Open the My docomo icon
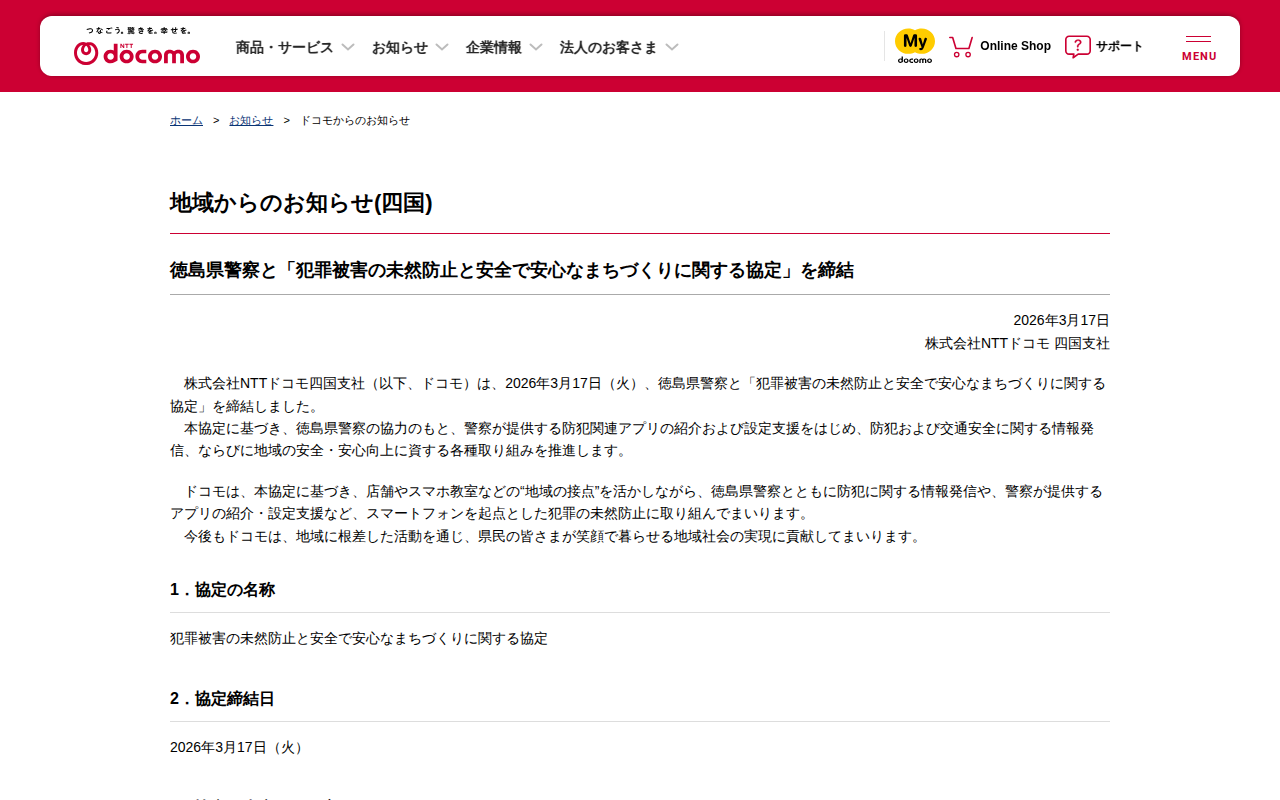Screen dimensions: 1280x800 pyautogui.click(x=915, y=46)
